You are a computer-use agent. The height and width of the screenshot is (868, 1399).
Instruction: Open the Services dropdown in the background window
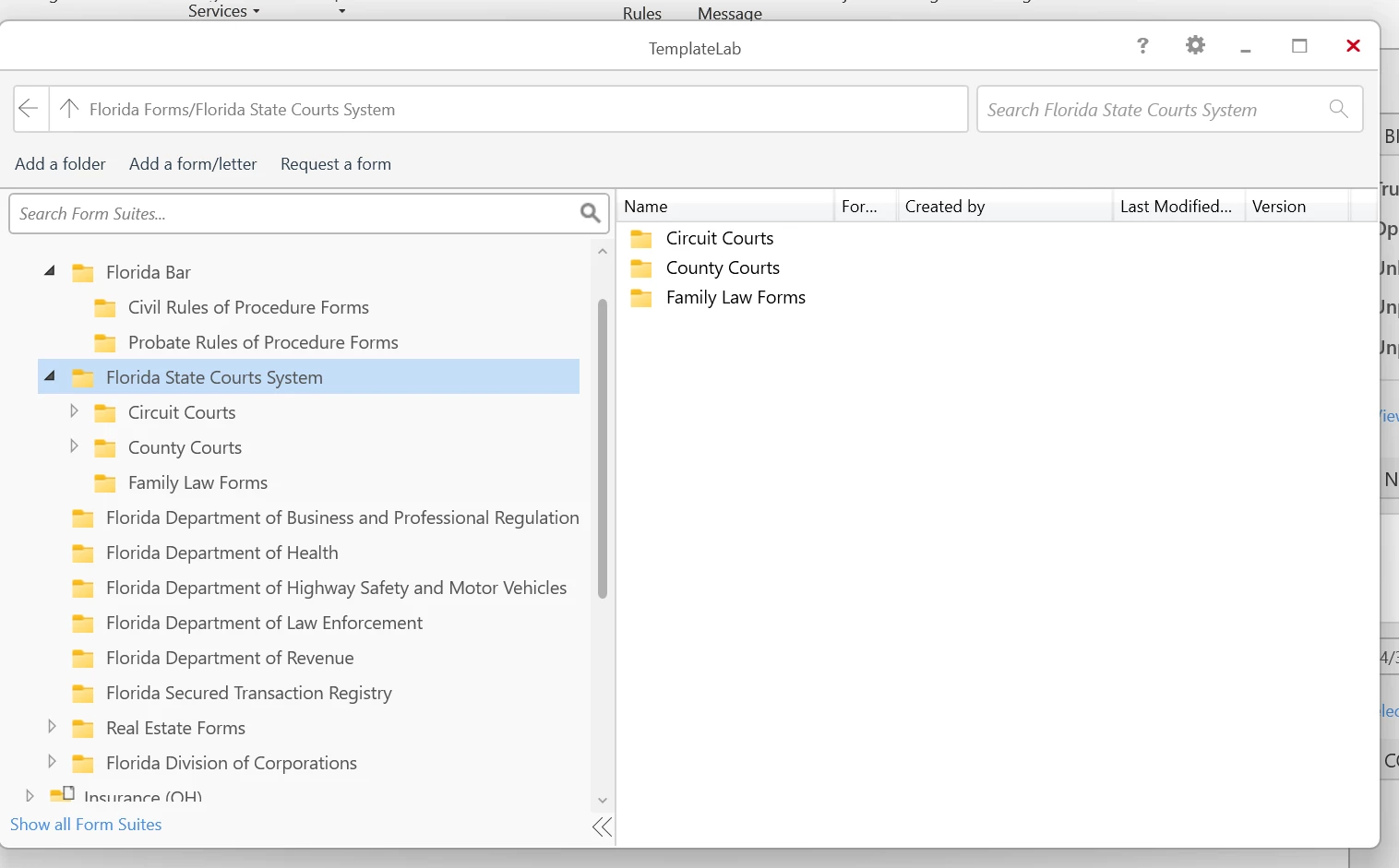224,11
